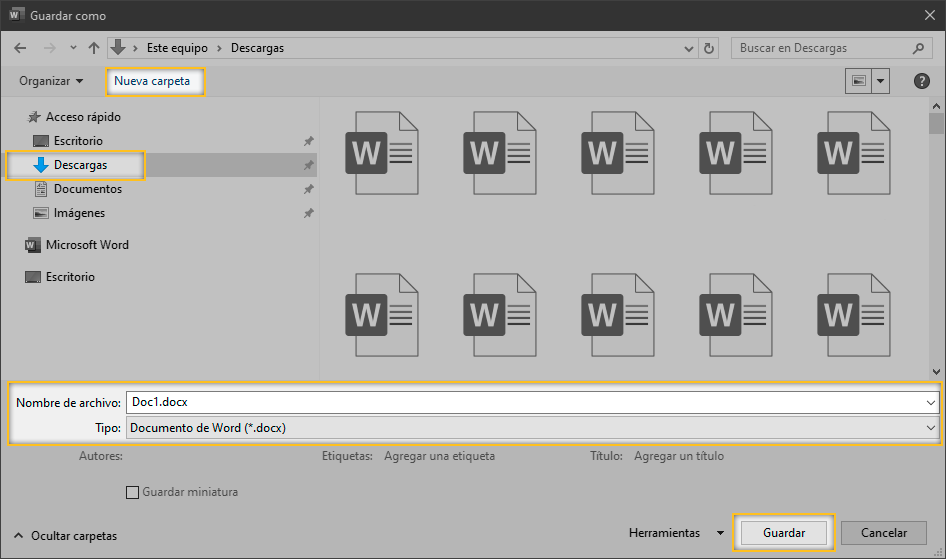This screenshot has width=946, height=559.
Task: Click the view mode icon button
Action: tap(859, 81)
